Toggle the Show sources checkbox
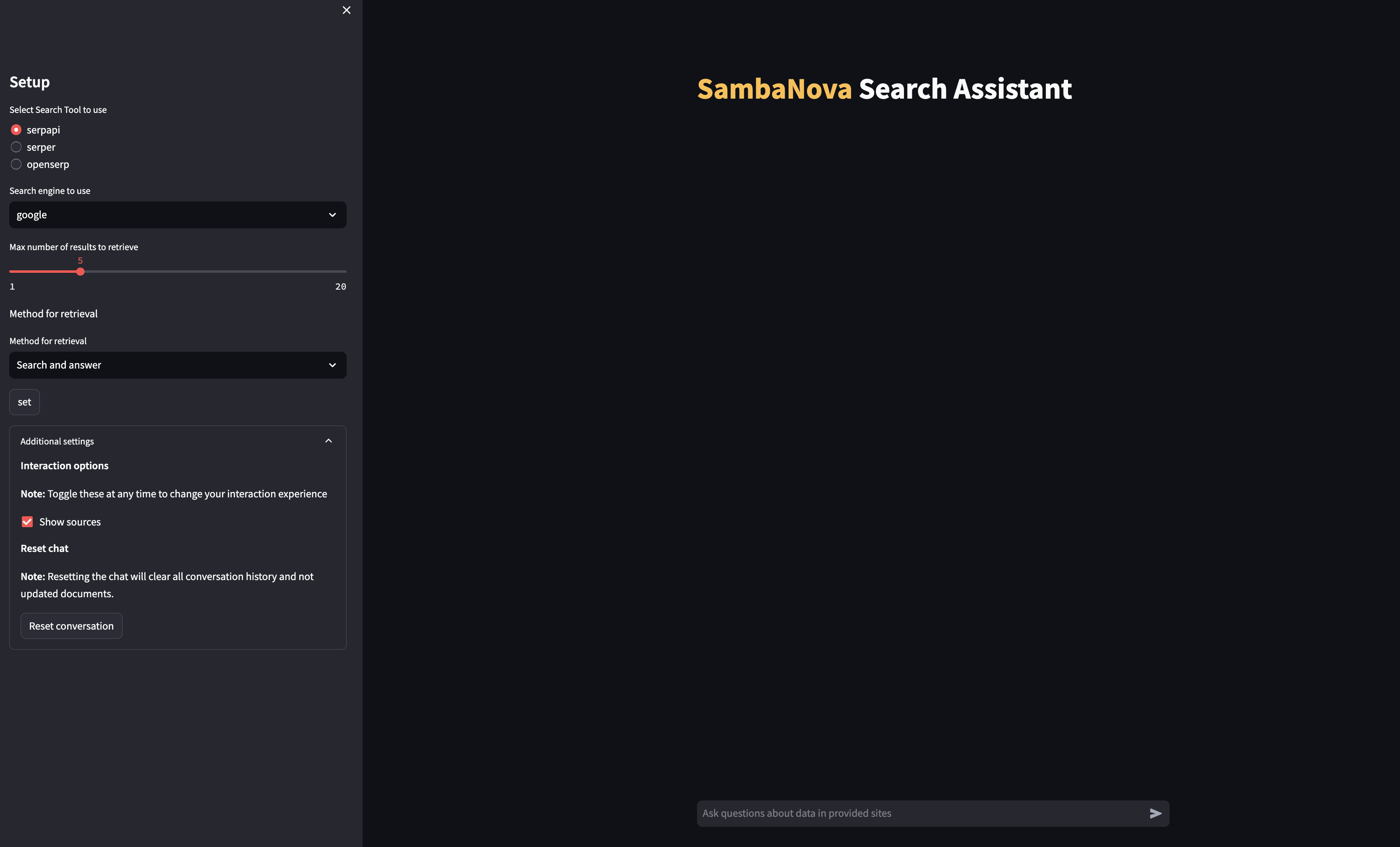This screenshot has width=1400, height=847. (27, 522)
